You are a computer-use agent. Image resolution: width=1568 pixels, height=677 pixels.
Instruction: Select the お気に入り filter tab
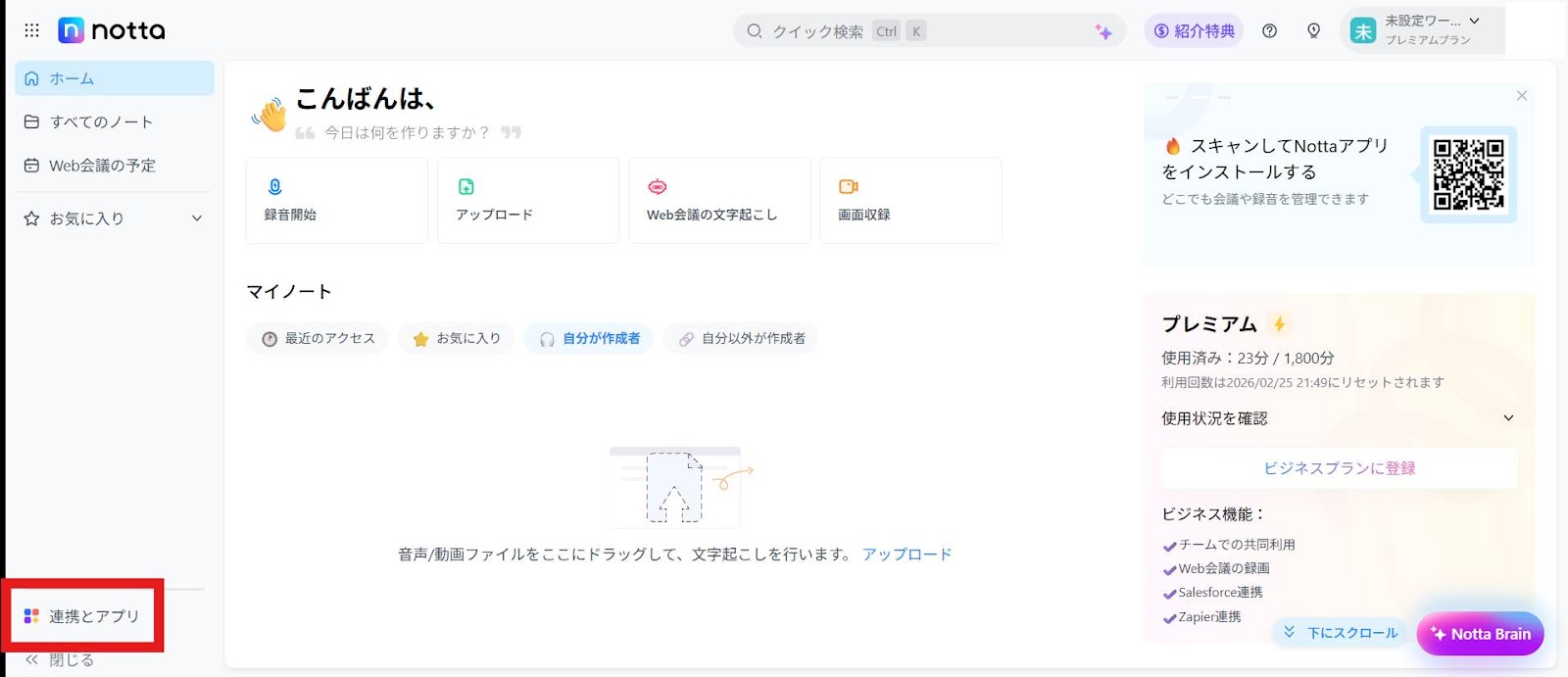coord(456,339)
